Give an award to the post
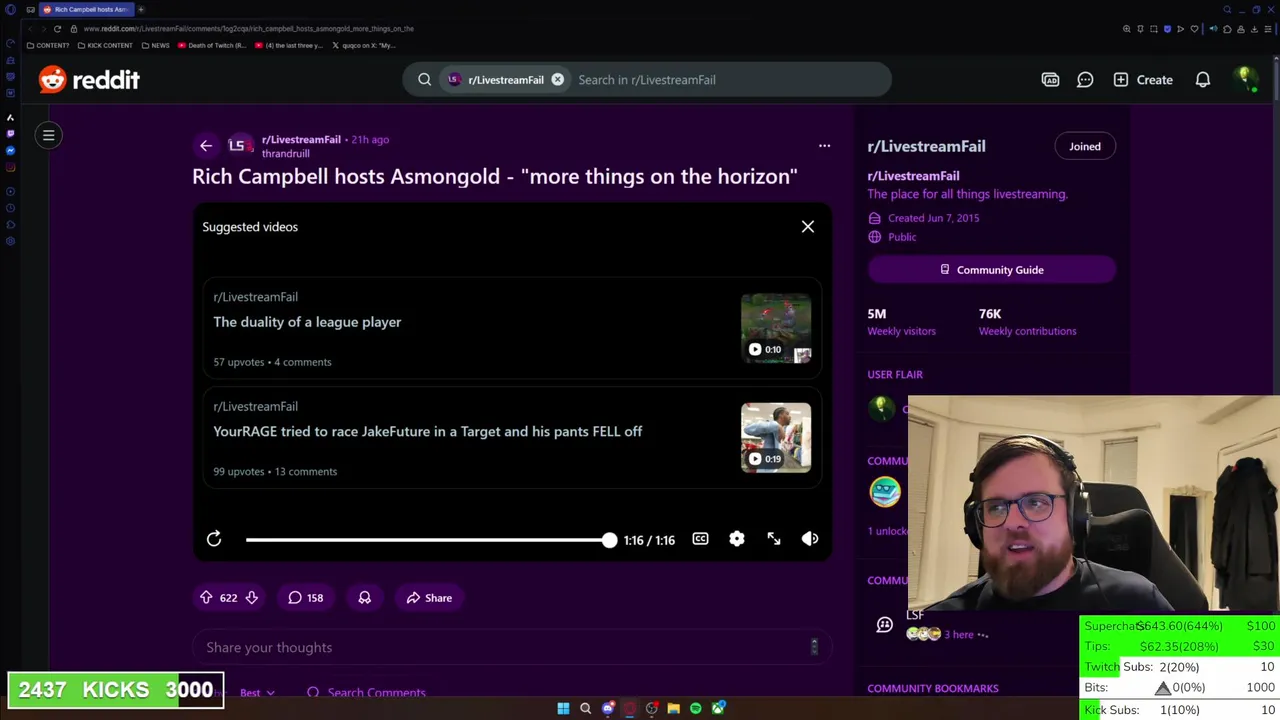This screenshot has height=720, width=1280. point(365,597)
